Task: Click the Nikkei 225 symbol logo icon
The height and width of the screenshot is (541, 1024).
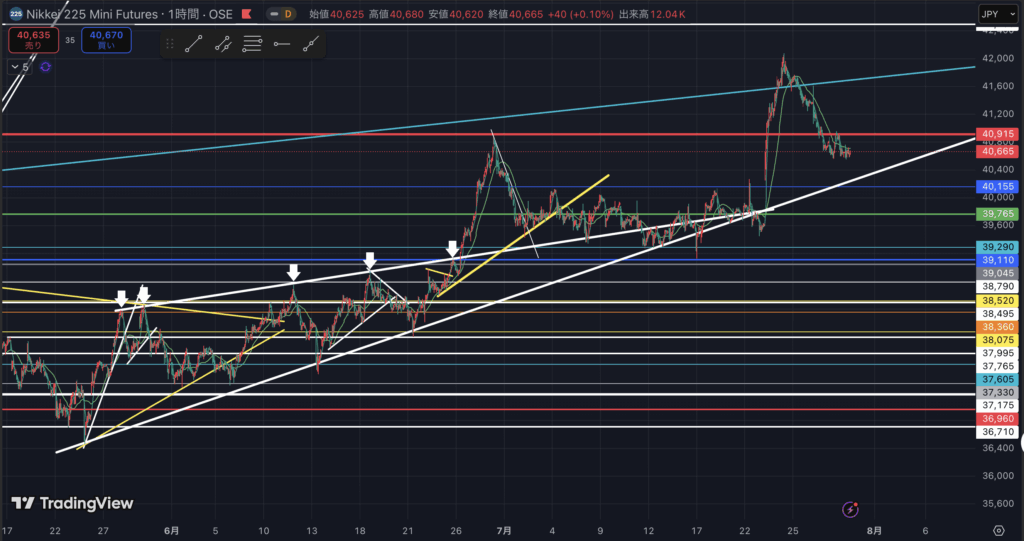Action: click(16, 14)
